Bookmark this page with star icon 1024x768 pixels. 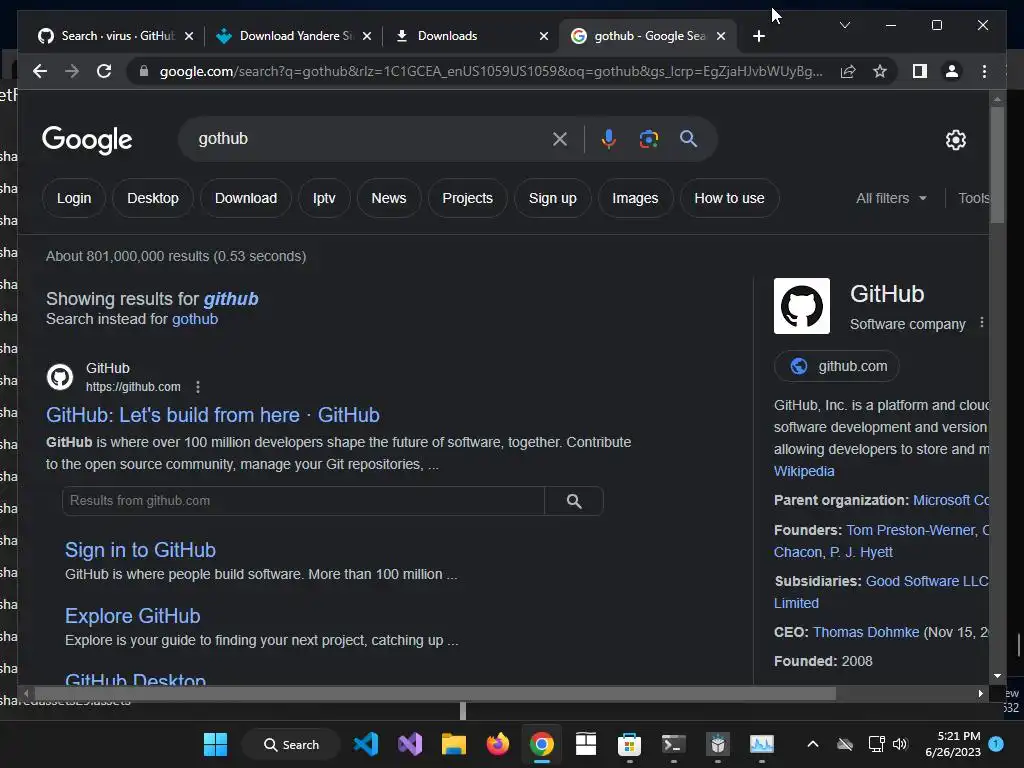880,71
